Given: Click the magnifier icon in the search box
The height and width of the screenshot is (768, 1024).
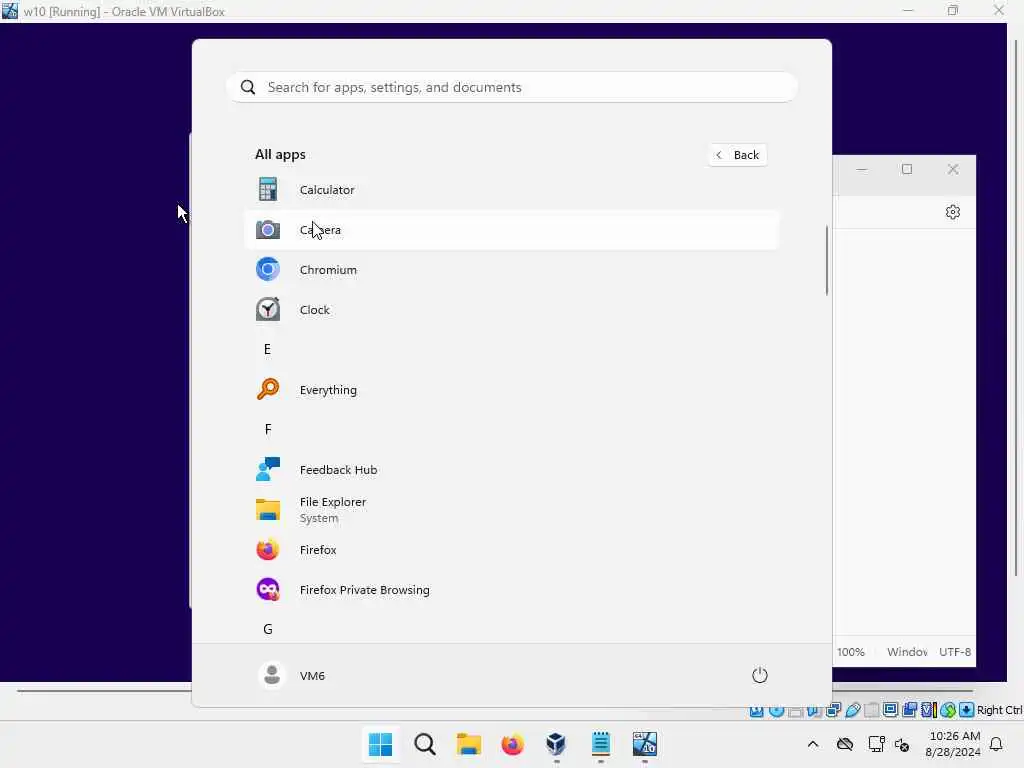Looking at the screenshot, I should [x=248, y=87].
